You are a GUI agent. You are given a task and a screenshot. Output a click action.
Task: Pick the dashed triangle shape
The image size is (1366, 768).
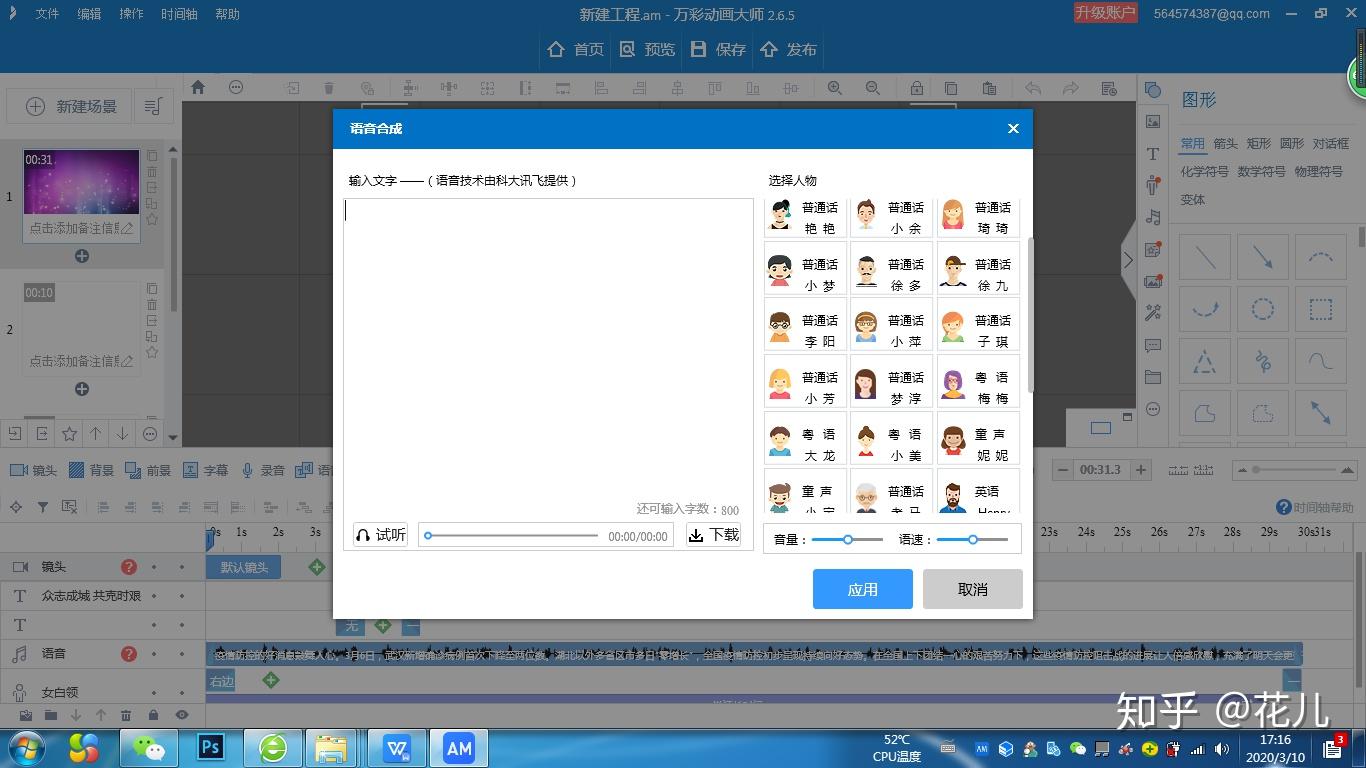point(1205,361)
